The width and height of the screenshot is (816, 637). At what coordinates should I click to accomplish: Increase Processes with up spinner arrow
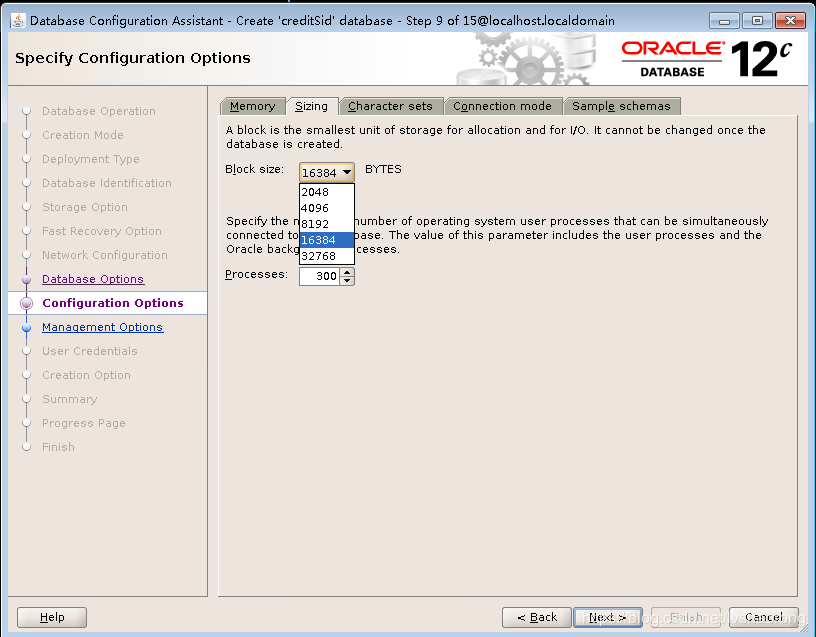click(x=347, y=272)
